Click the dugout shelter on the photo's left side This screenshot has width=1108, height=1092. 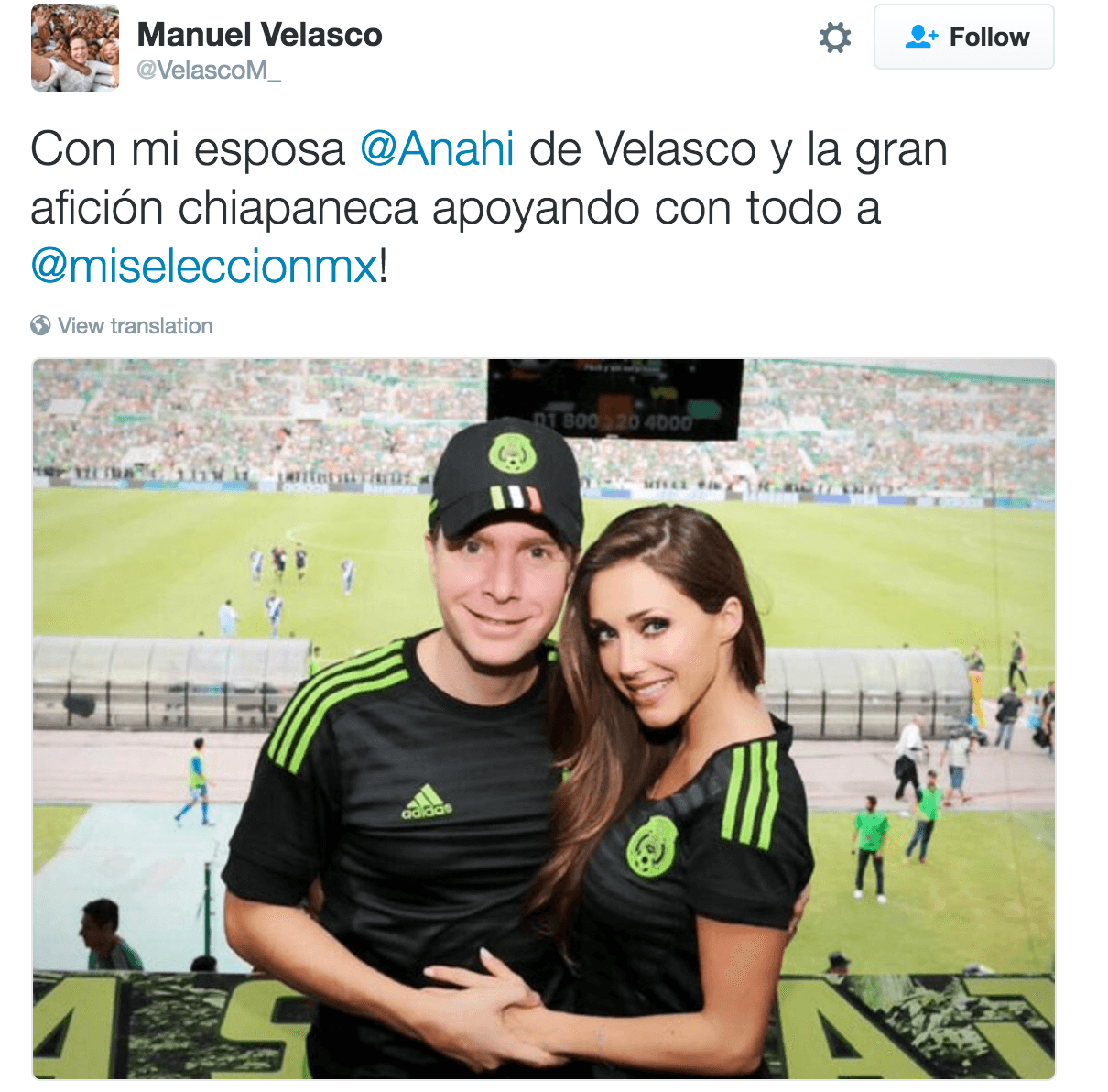click(172, 682)
